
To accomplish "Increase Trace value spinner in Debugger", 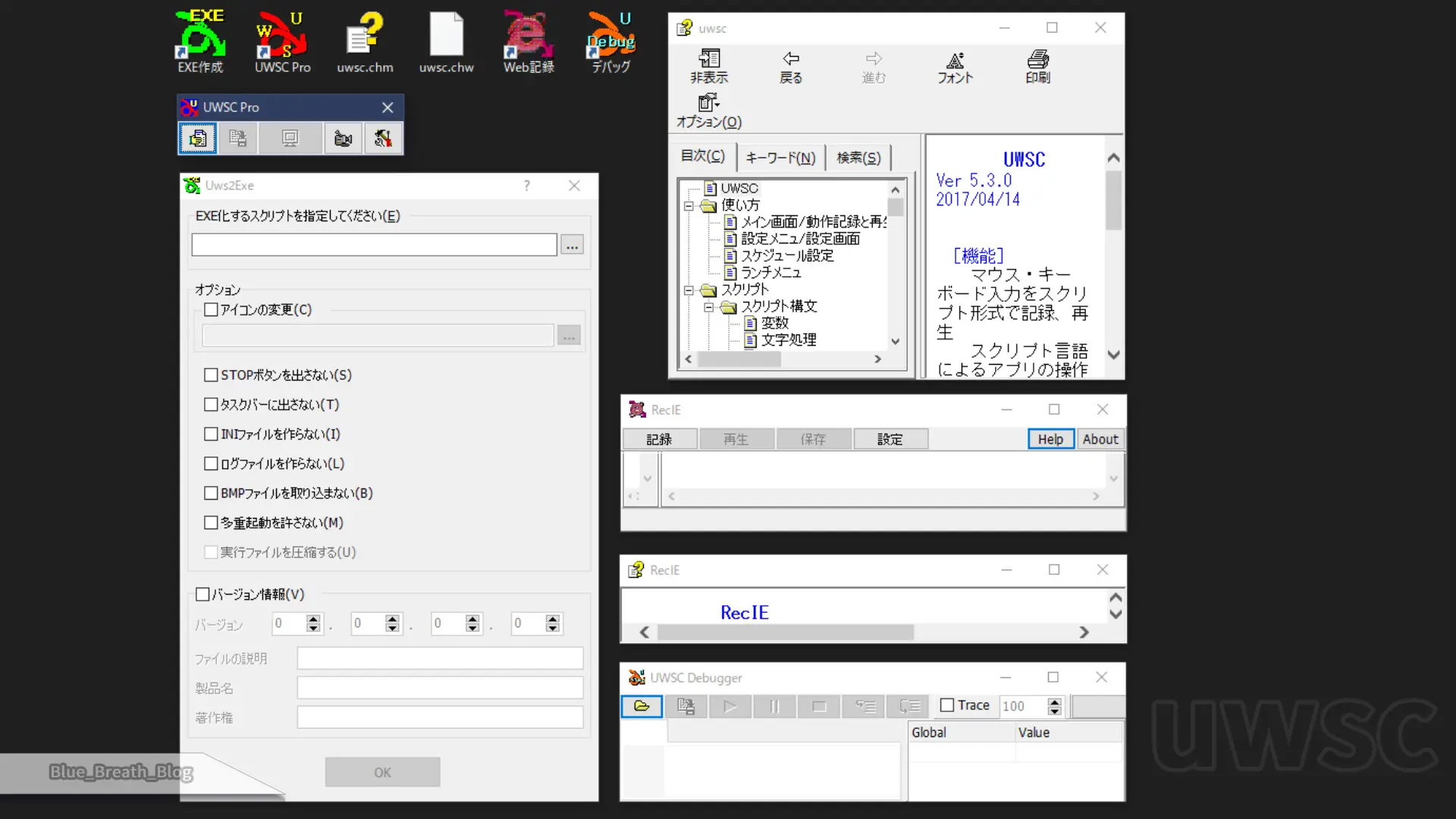I will click(x=1054, y=701).
